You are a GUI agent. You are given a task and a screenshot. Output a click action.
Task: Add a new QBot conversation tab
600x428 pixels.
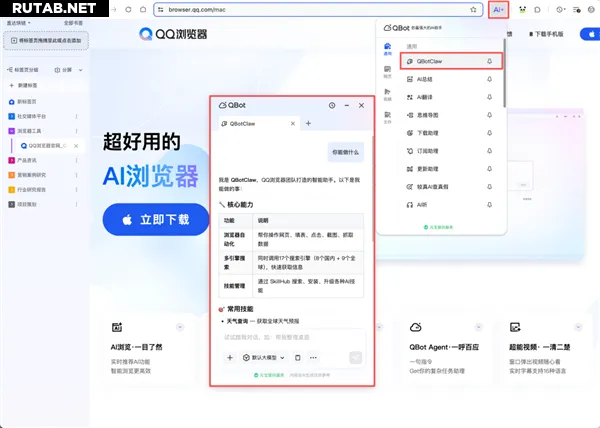click(x=308, y=124)
